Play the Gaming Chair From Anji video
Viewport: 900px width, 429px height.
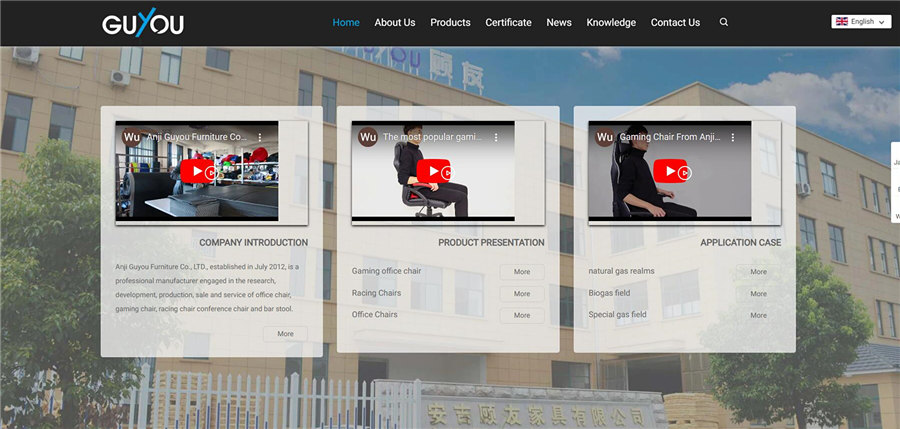[669, 171]
